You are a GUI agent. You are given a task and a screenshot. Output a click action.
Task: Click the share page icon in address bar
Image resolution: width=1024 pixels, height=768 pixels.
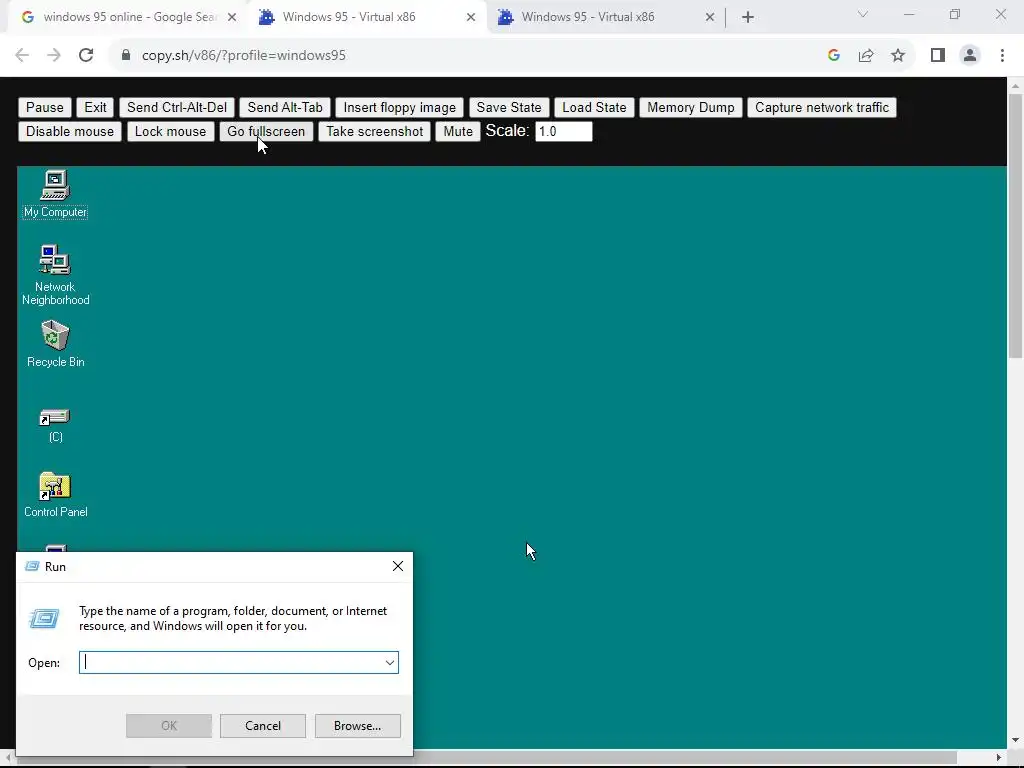(866, 56)
